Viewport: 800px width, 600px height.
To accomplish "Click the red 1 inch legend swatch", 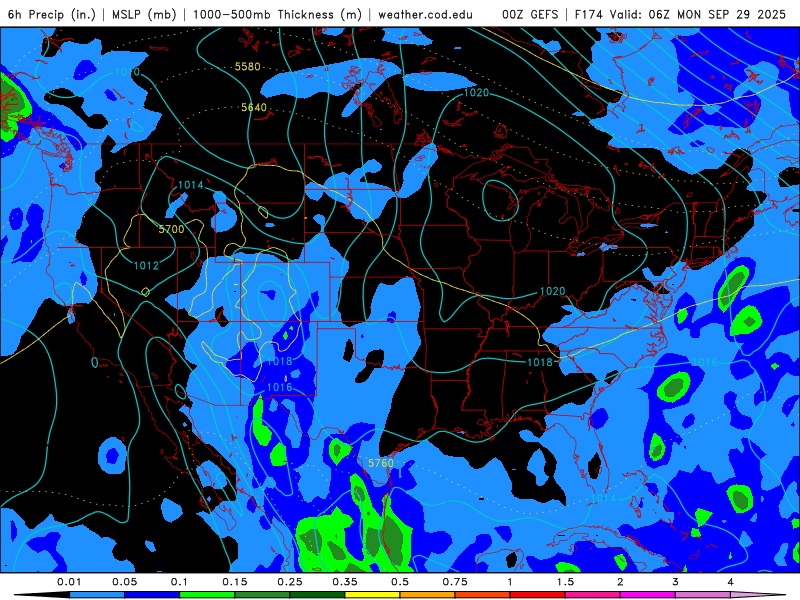I will [x=538, y=595].
